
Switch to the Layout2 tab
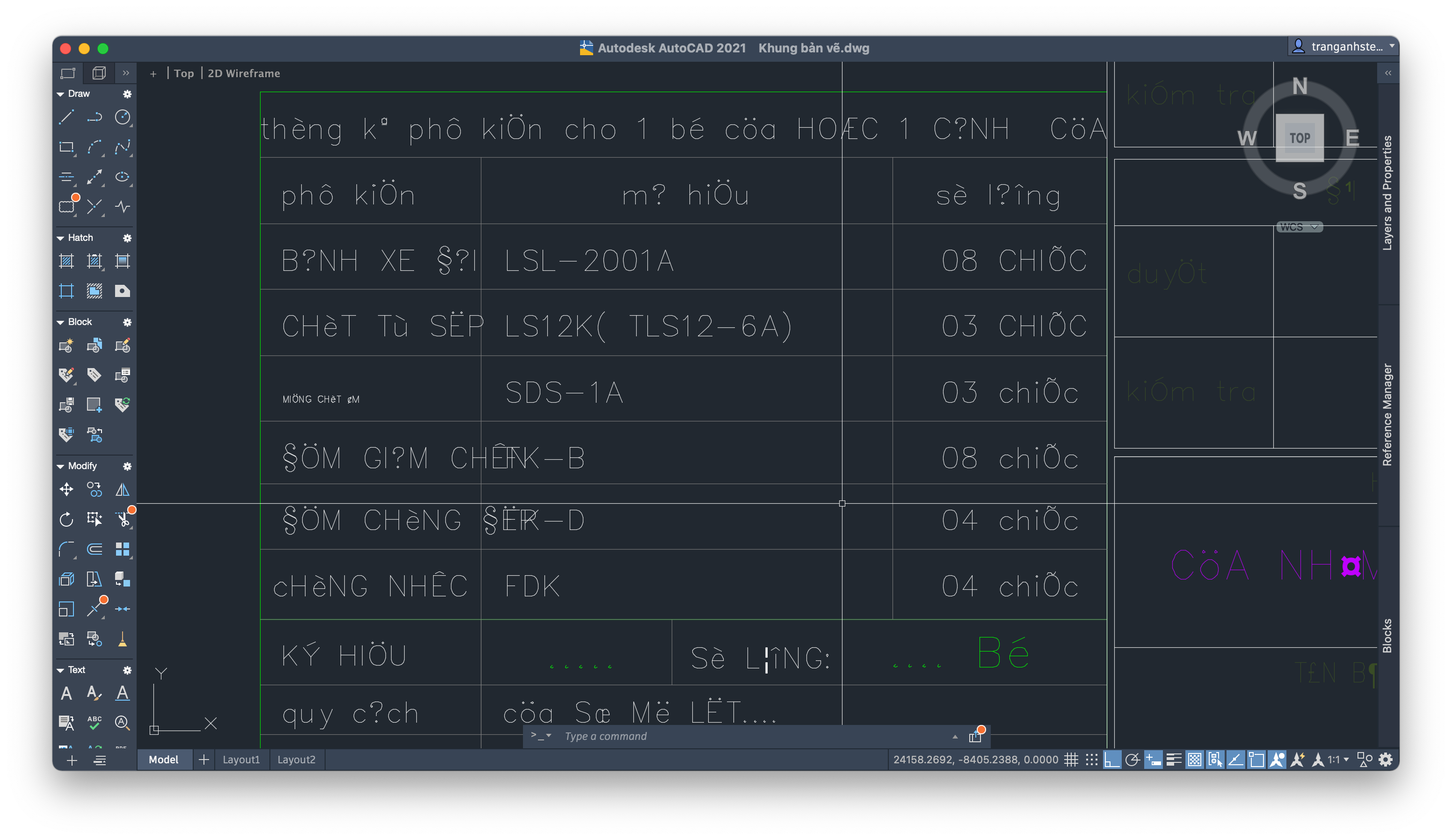coord(296,760)
